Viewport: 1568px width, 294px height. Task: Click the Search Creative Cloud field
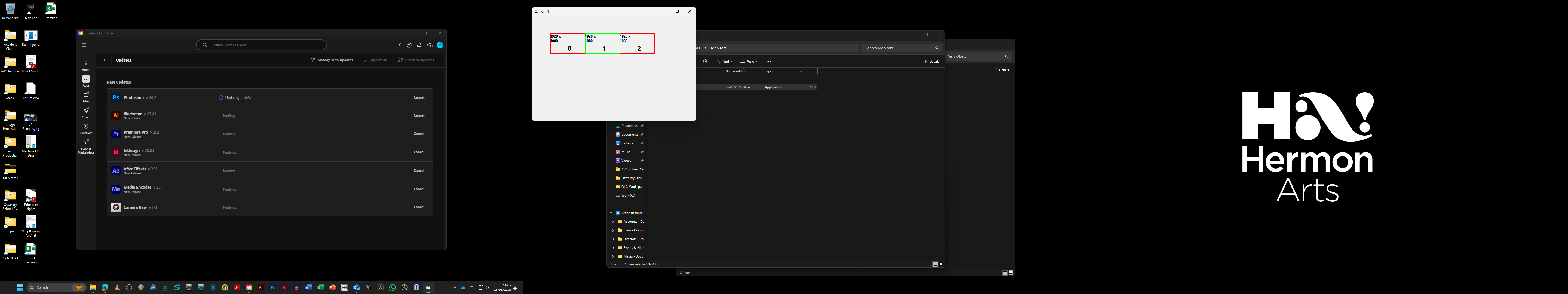pos(261,45)
